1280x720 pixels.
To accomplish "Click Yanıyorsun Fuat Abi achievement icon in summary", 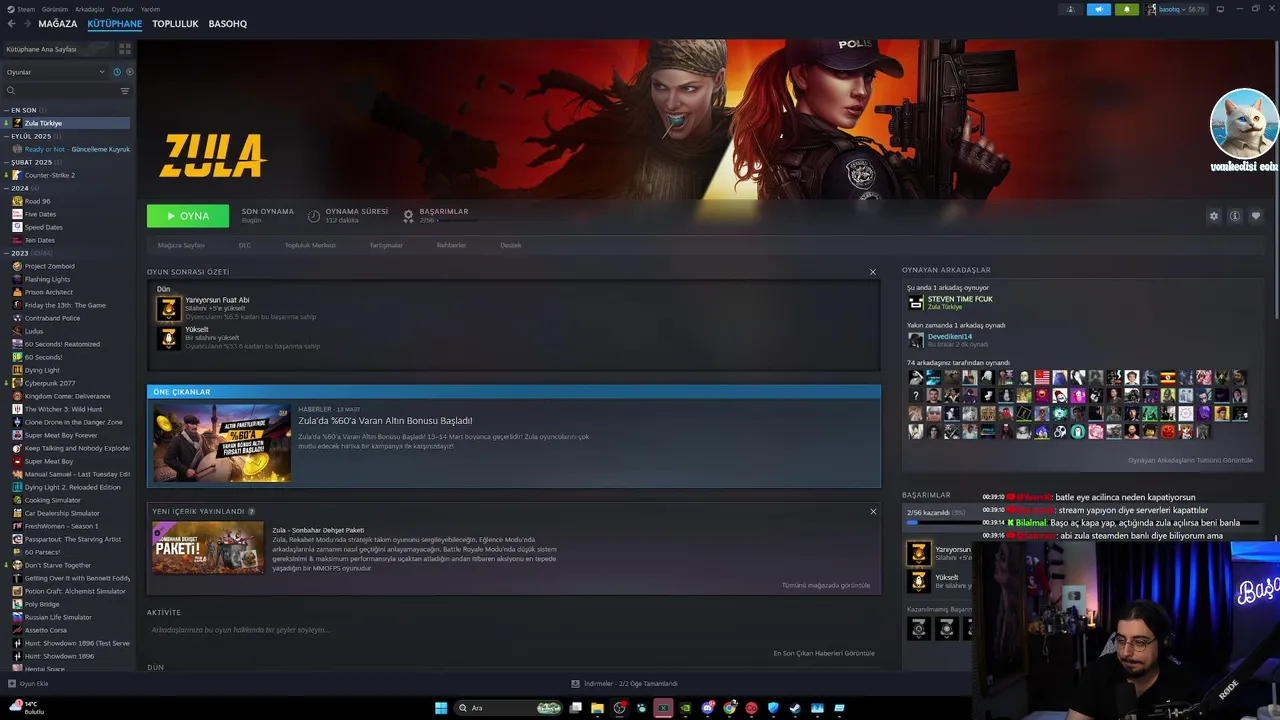I will tap(168, 308).
